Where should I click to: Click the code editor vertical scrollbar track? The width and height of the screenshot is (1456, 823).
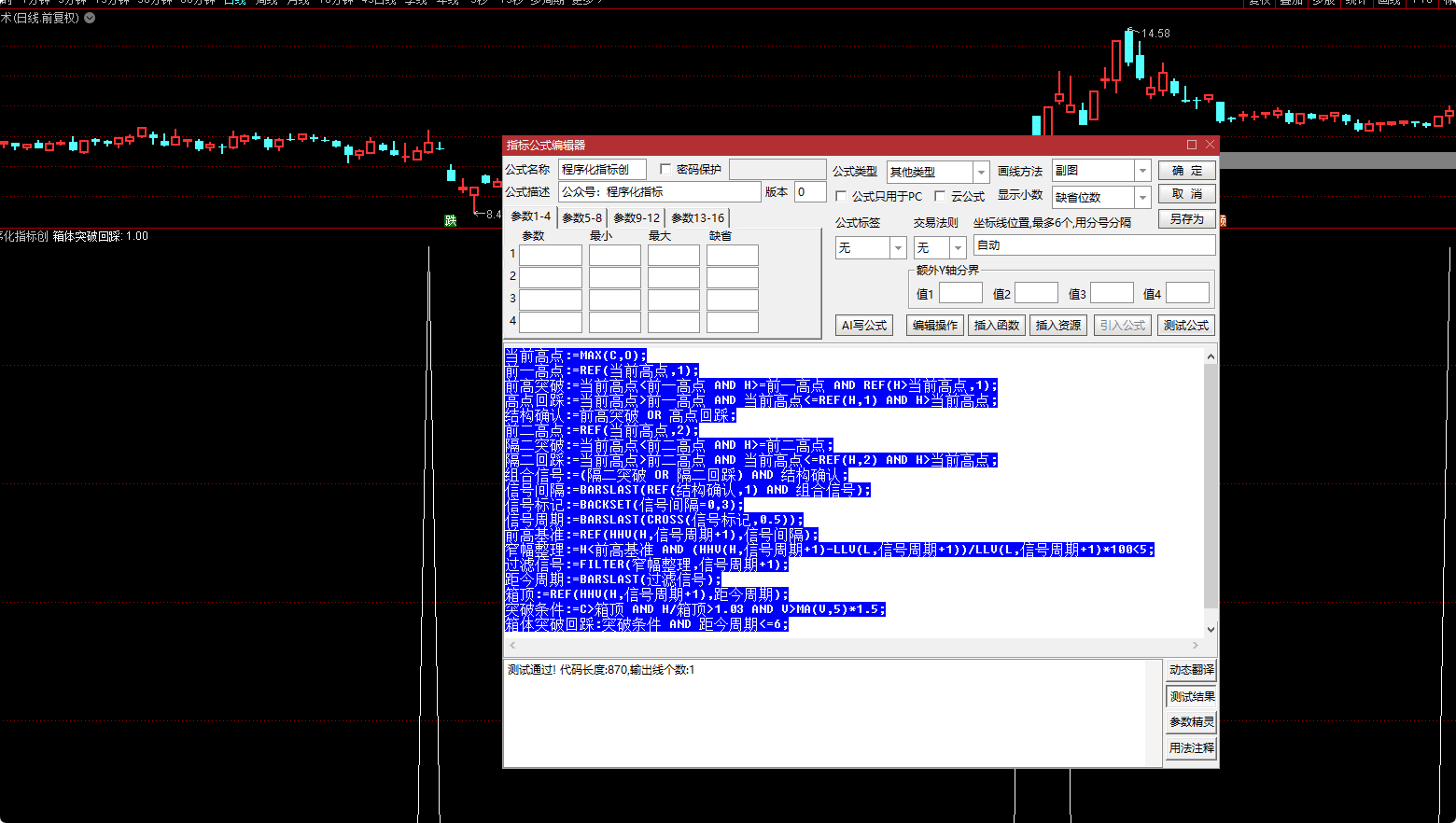(1211, 485)
